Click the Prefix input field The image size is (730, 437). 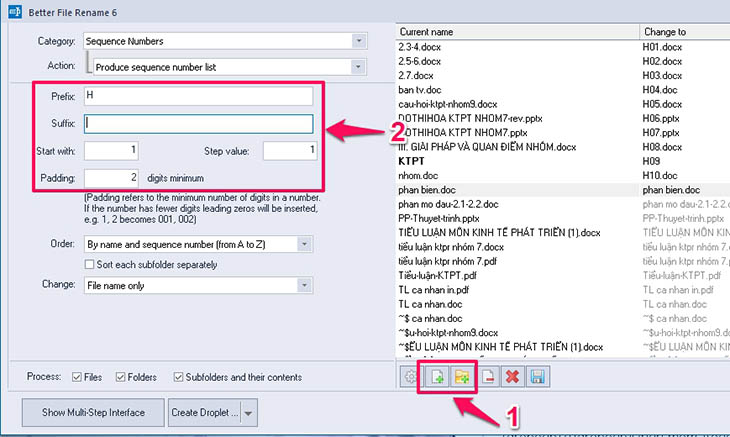click(x=198, y=96)
